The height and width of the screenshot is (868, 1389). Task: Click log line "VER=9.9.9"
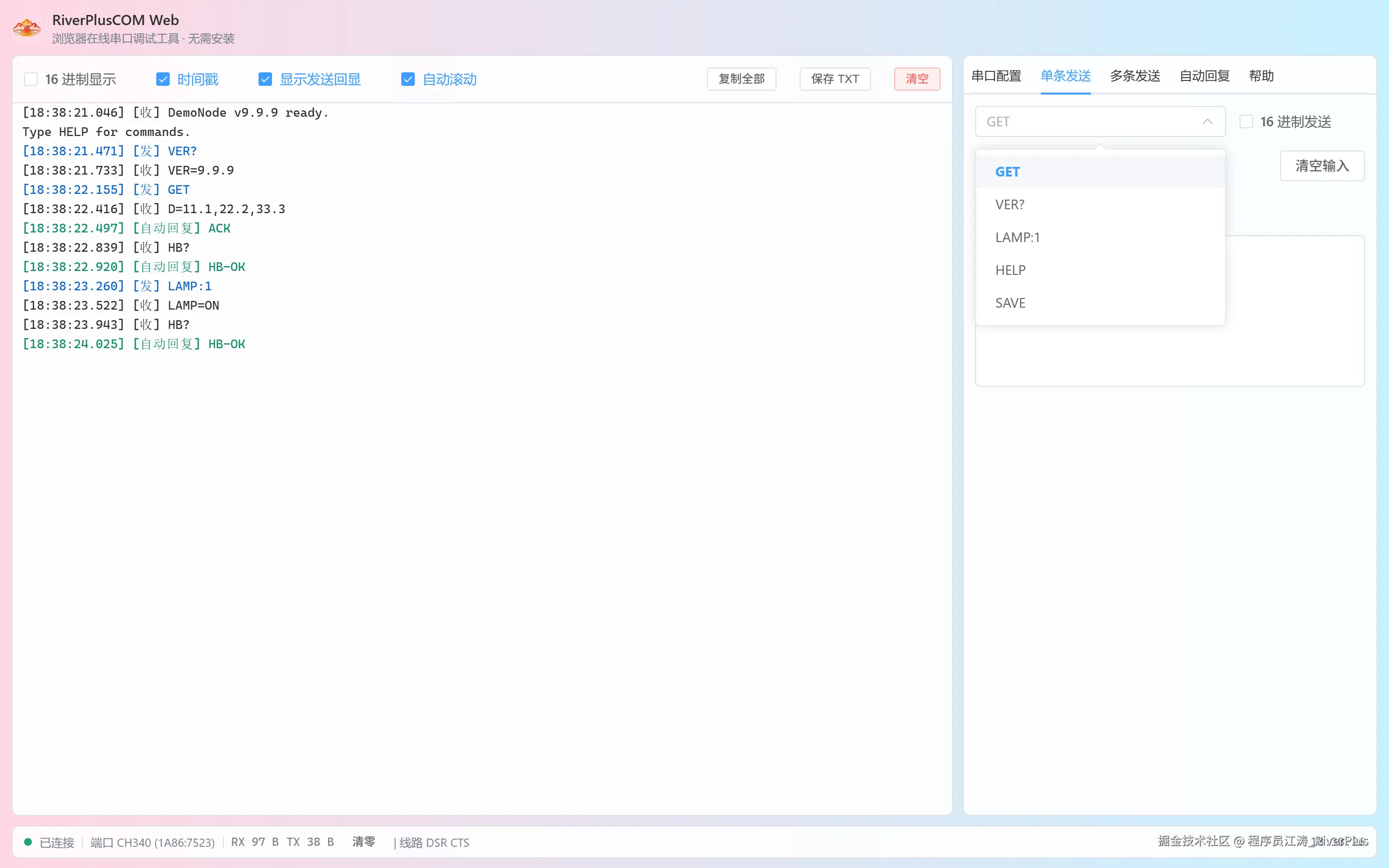(128, 171)
